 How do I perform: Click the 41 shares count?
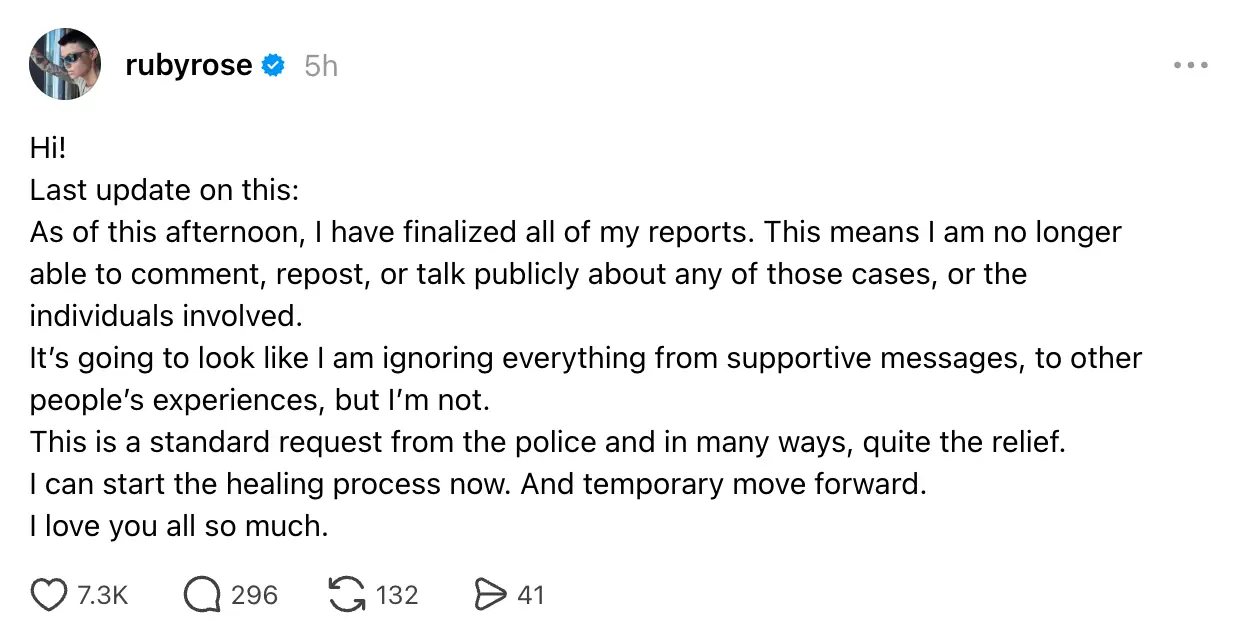pyautogui.click(x=532, y=594)
